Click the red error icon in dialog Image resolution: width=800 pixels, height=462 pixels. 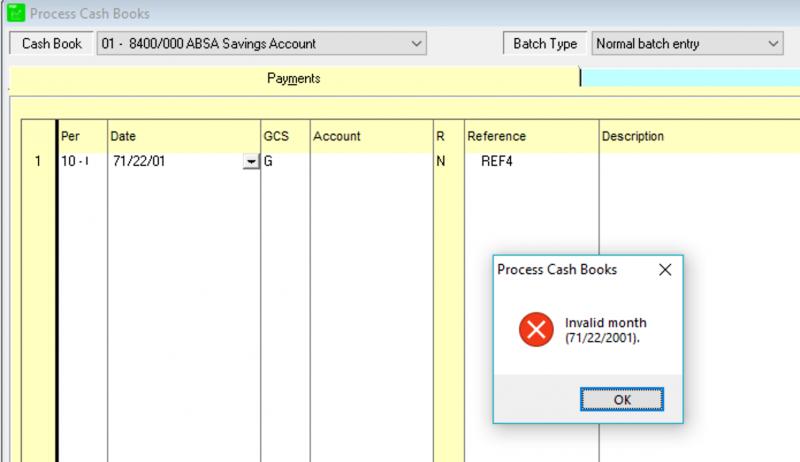(x=536, y=329)
